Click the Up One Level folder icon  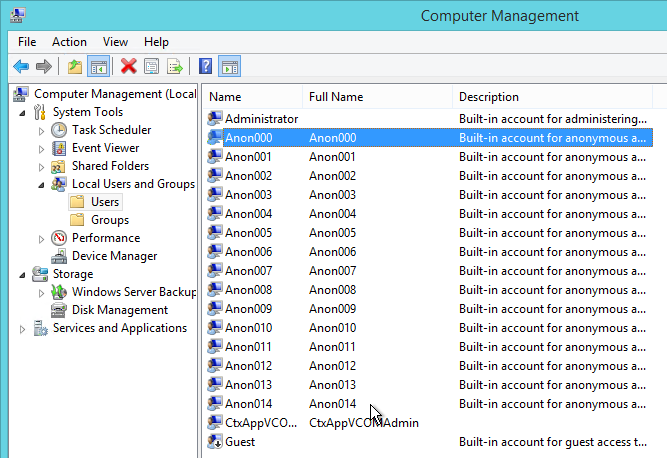coord(75,67)
